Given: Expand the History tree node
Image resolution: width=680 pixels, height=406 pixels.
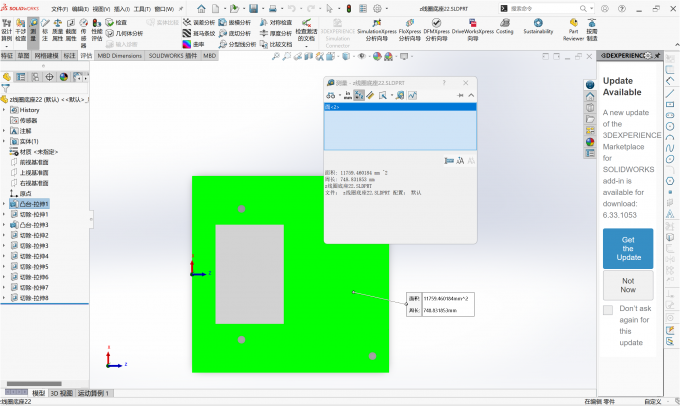Looking at the screenshot, I should coord(4,110).
